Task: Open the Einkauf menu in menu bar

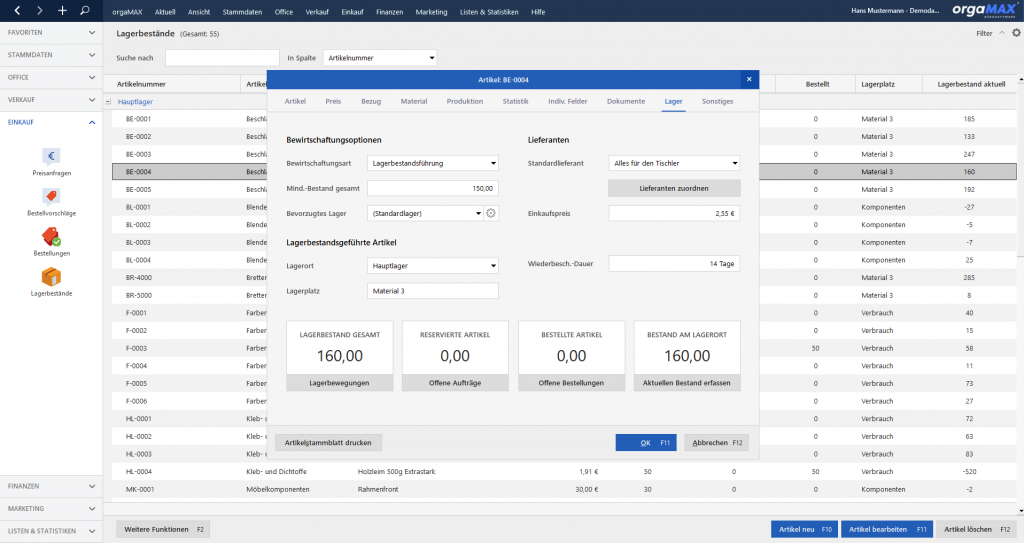Action: [x=352, y=12]
